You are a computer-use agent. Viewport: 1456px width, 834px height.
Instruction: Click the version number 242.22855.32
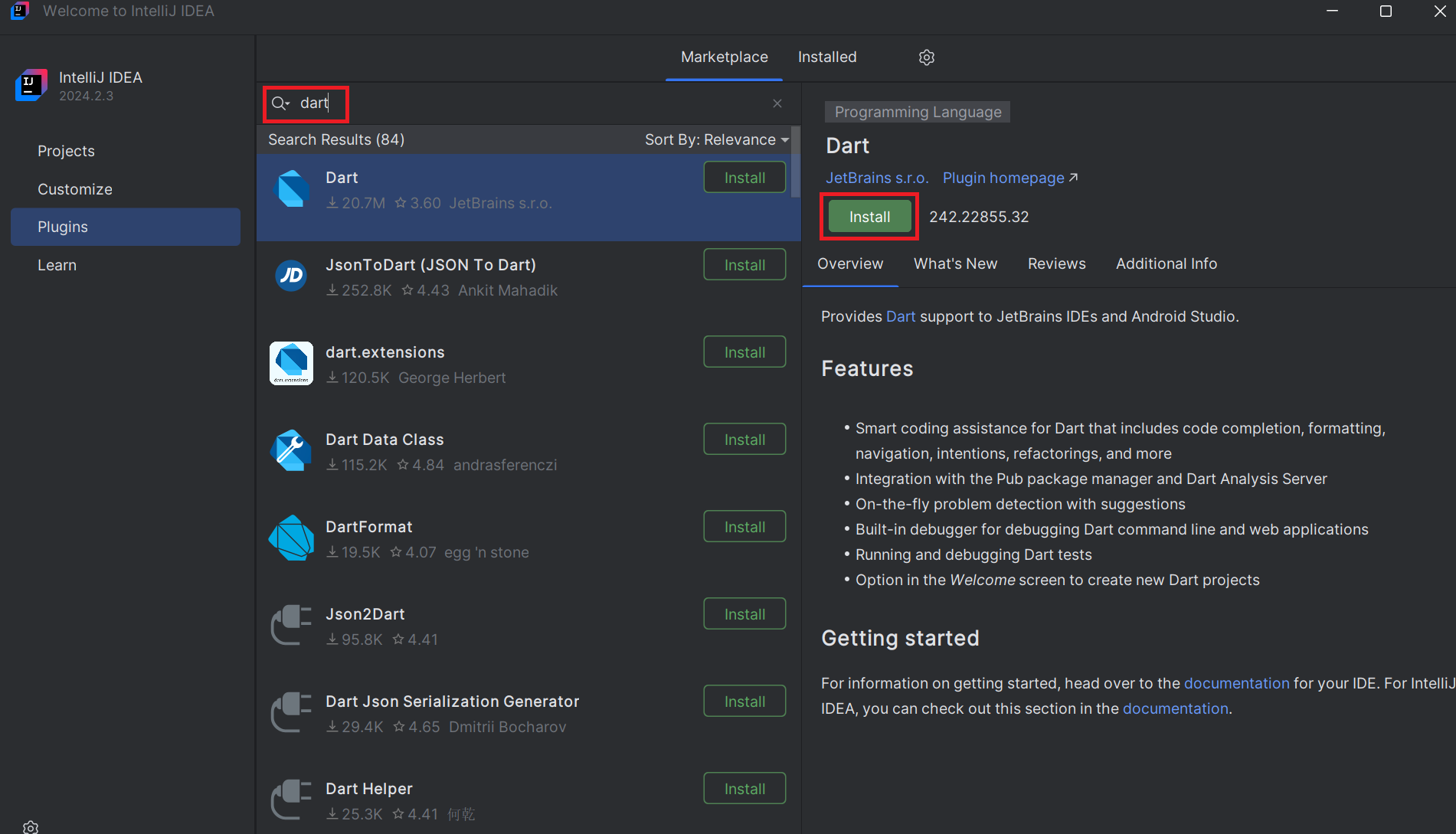(x=979, y=217)
